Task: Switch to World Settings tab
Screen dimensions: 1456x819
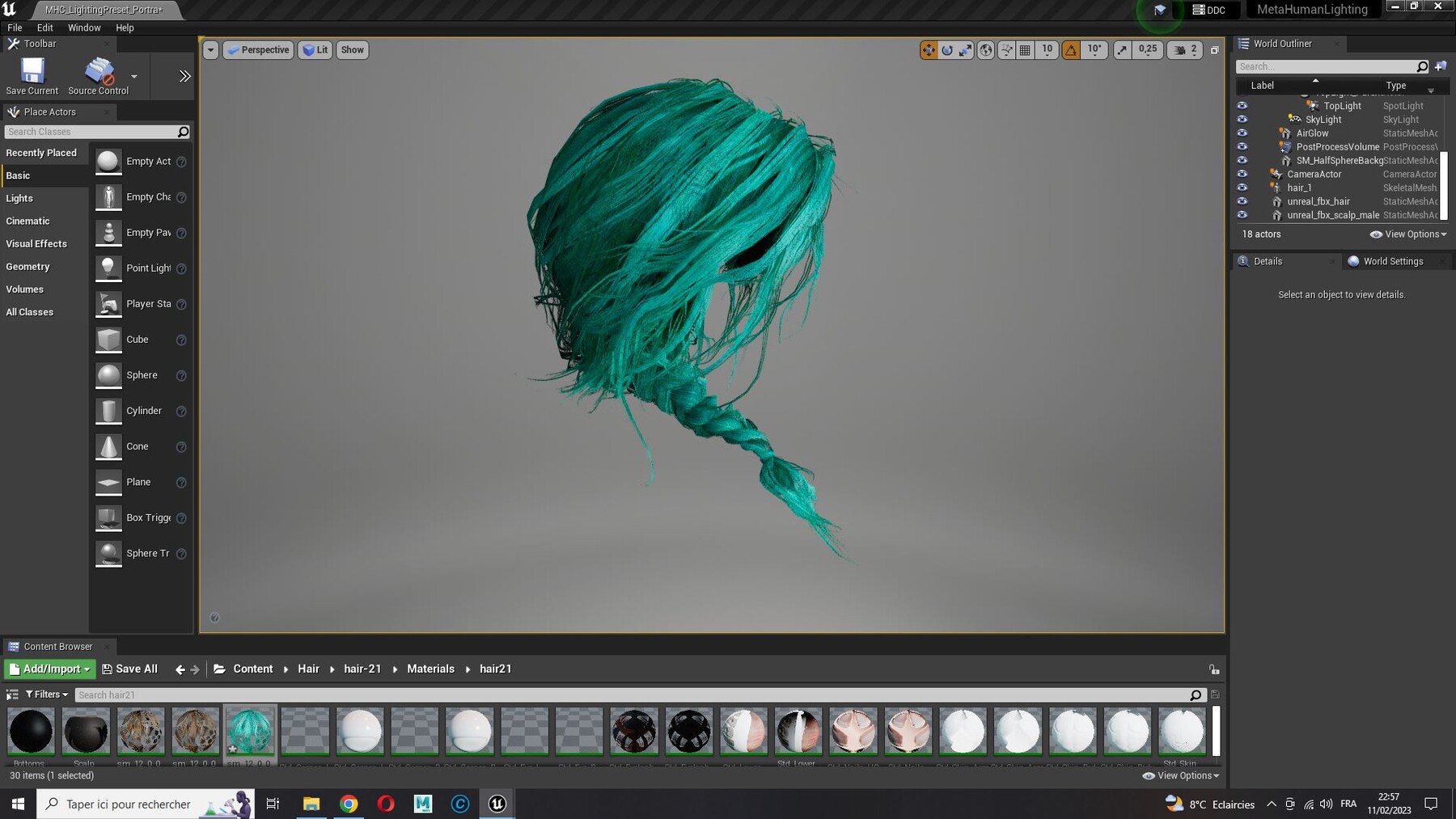Action: [x=1393, y=261]
